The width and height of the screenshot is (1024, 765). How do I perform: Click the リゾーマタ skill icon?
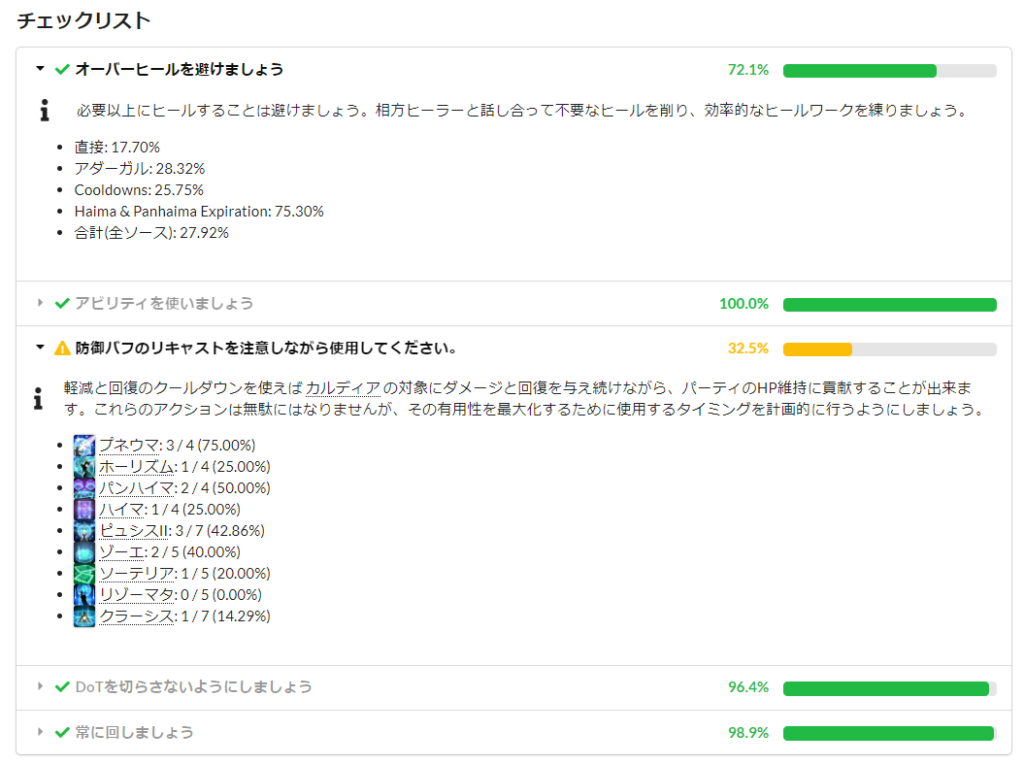84,594
